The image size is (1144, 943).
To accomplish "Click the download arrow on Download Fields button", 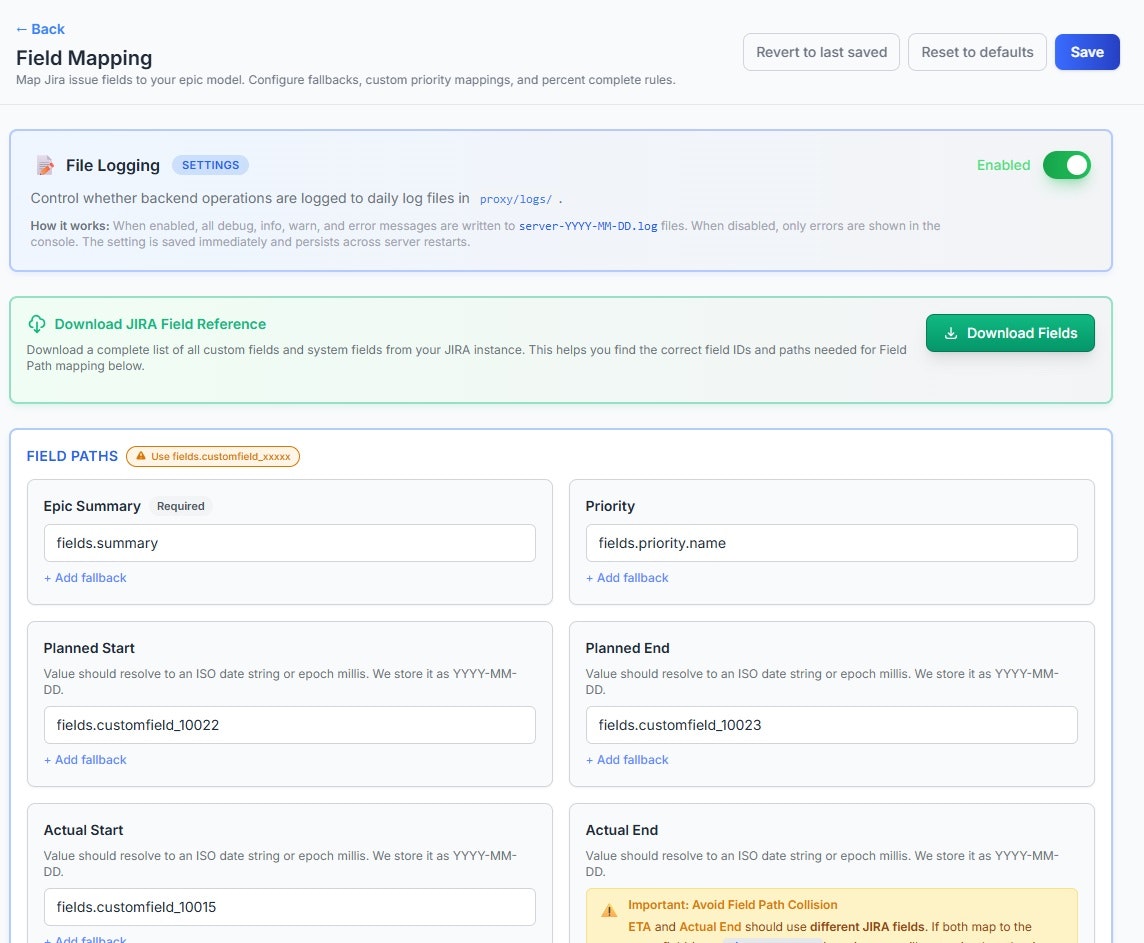I will tap(951, 332).
